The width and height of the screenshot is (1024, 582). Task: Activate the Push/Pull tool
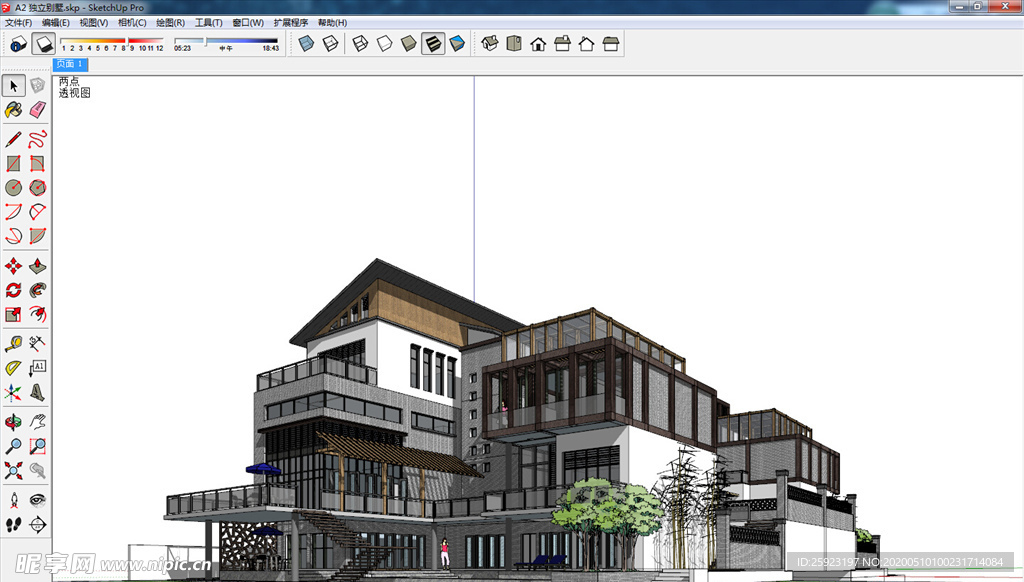point(38,266)
